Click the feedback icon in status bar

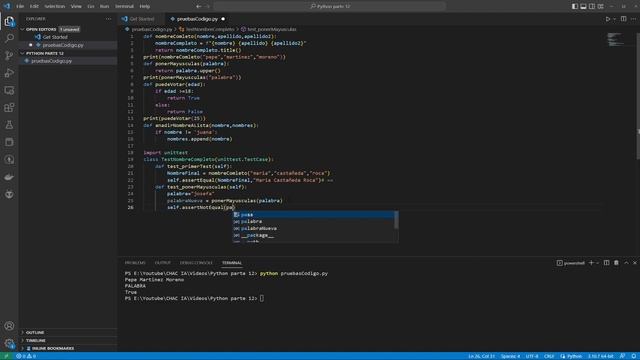point(622,356)
